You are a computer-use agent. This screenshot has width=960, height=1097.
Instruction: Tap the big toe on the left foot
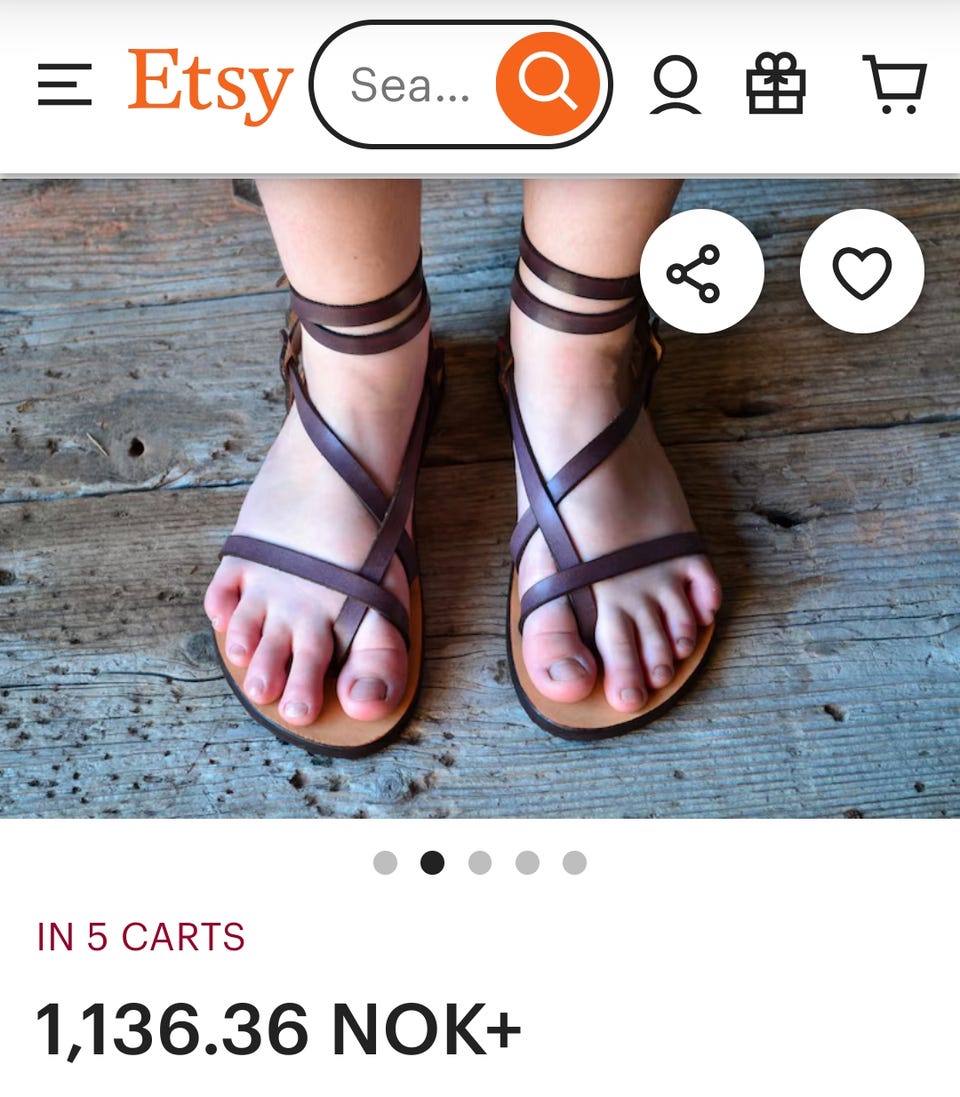[372, 682]
